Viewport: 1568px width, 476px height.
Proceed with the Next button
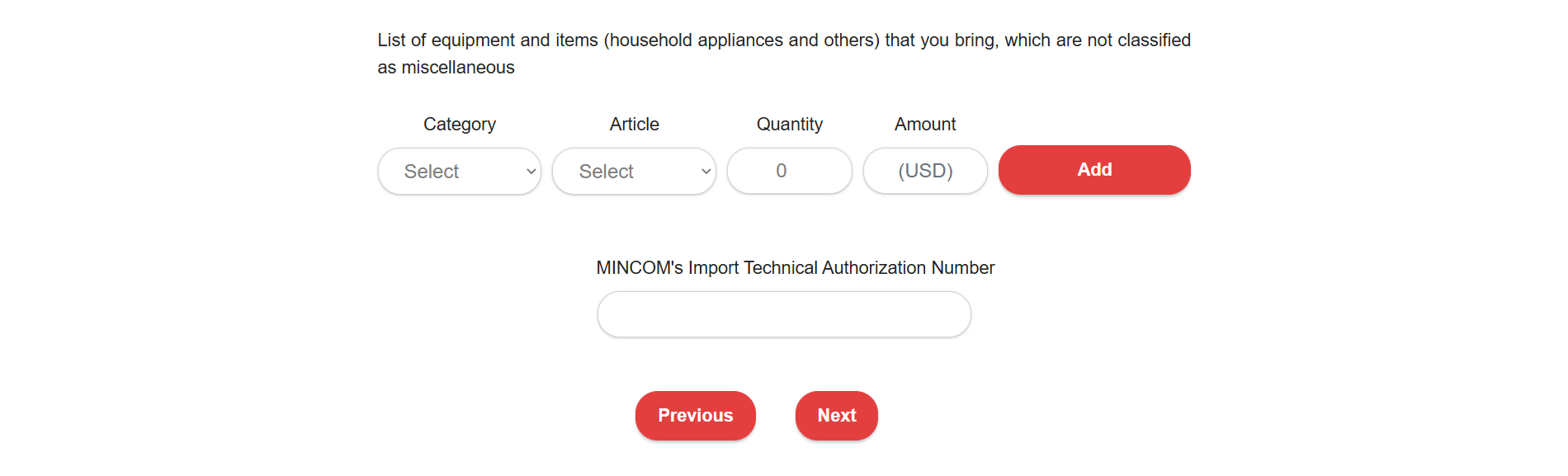(x=836, y=416)
